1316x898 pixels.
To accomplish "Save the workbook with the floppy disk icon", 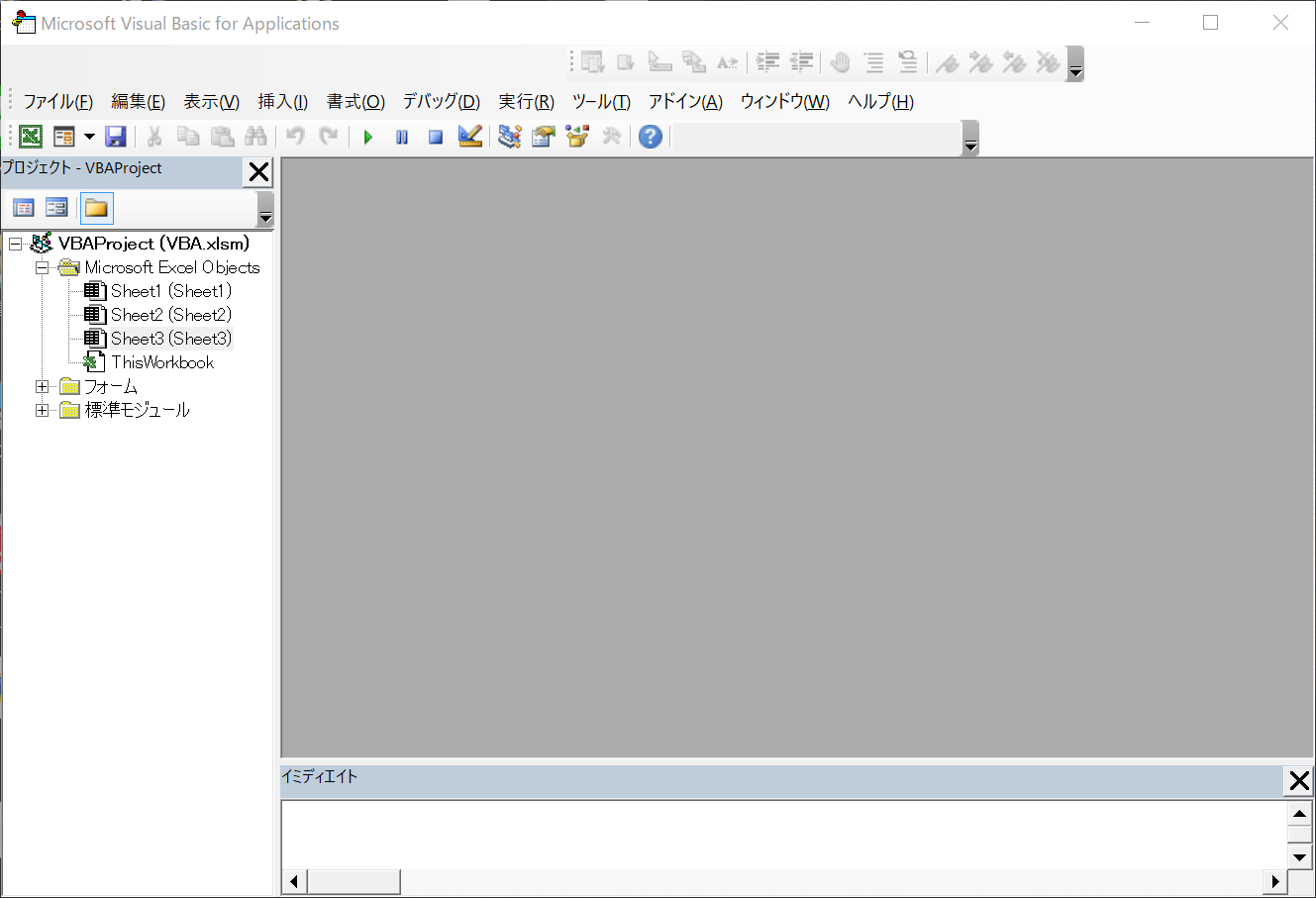I will (x=116, y=137).
